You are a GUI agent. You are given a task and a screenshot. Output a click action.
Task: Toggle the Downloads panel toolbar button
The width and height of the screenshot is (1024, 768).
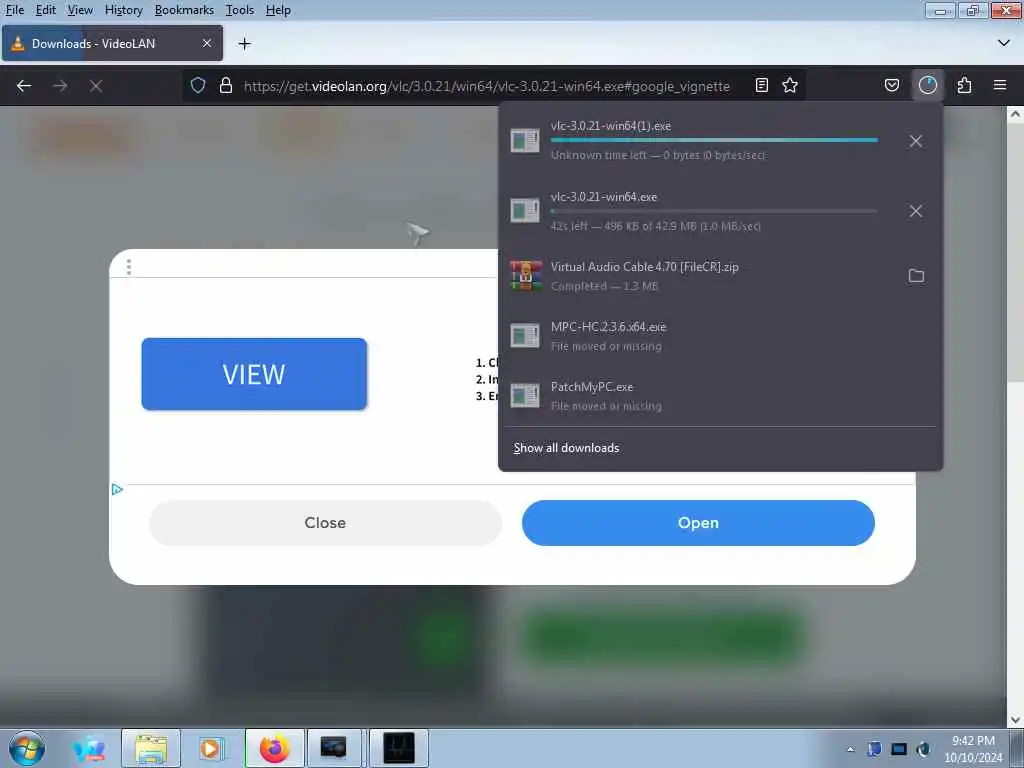[x=927, y=86]
